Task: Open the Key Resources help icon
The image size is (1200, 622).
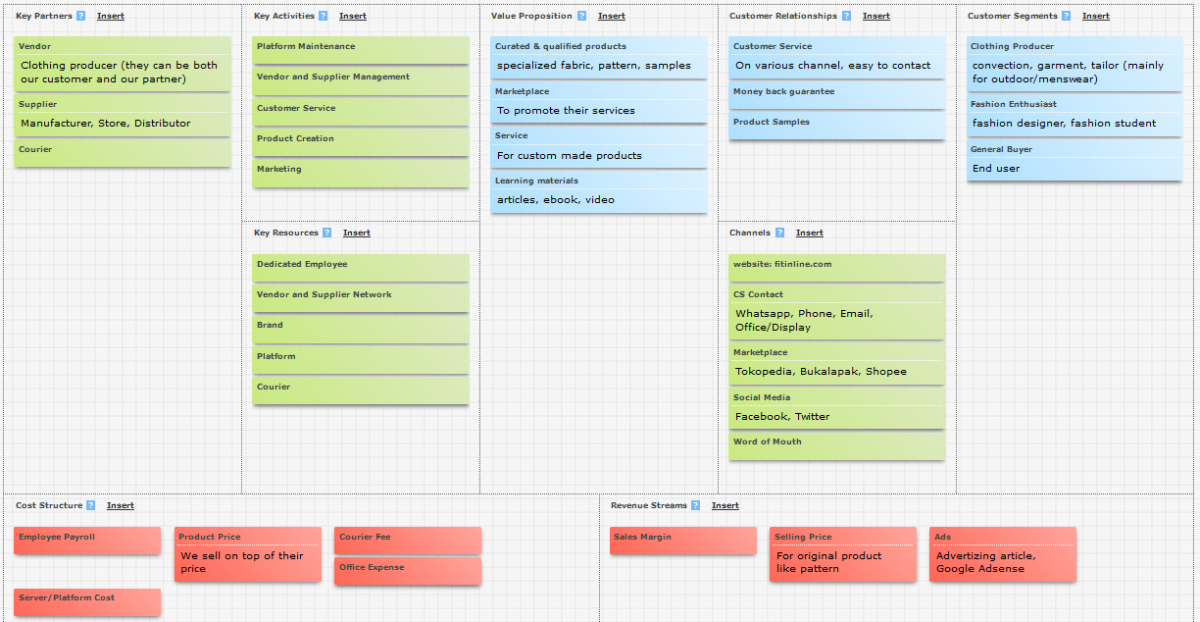Action: [327, 233]
